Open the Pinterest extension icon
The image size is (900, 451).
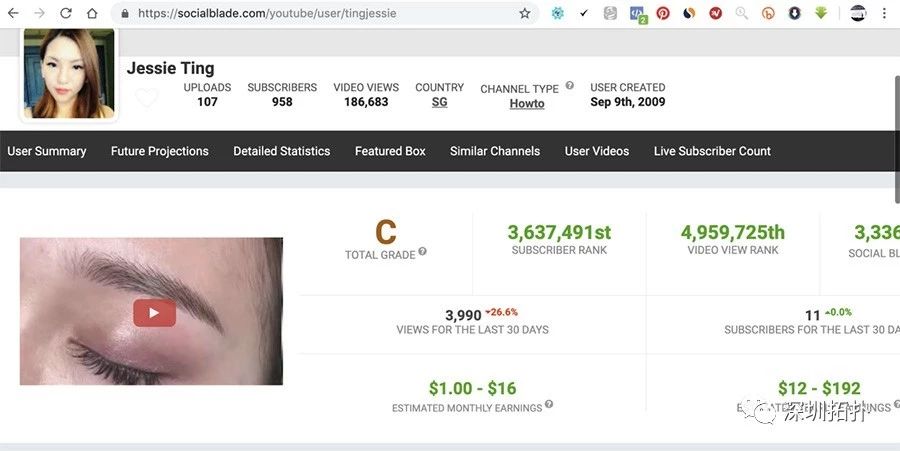pos(663,14)
